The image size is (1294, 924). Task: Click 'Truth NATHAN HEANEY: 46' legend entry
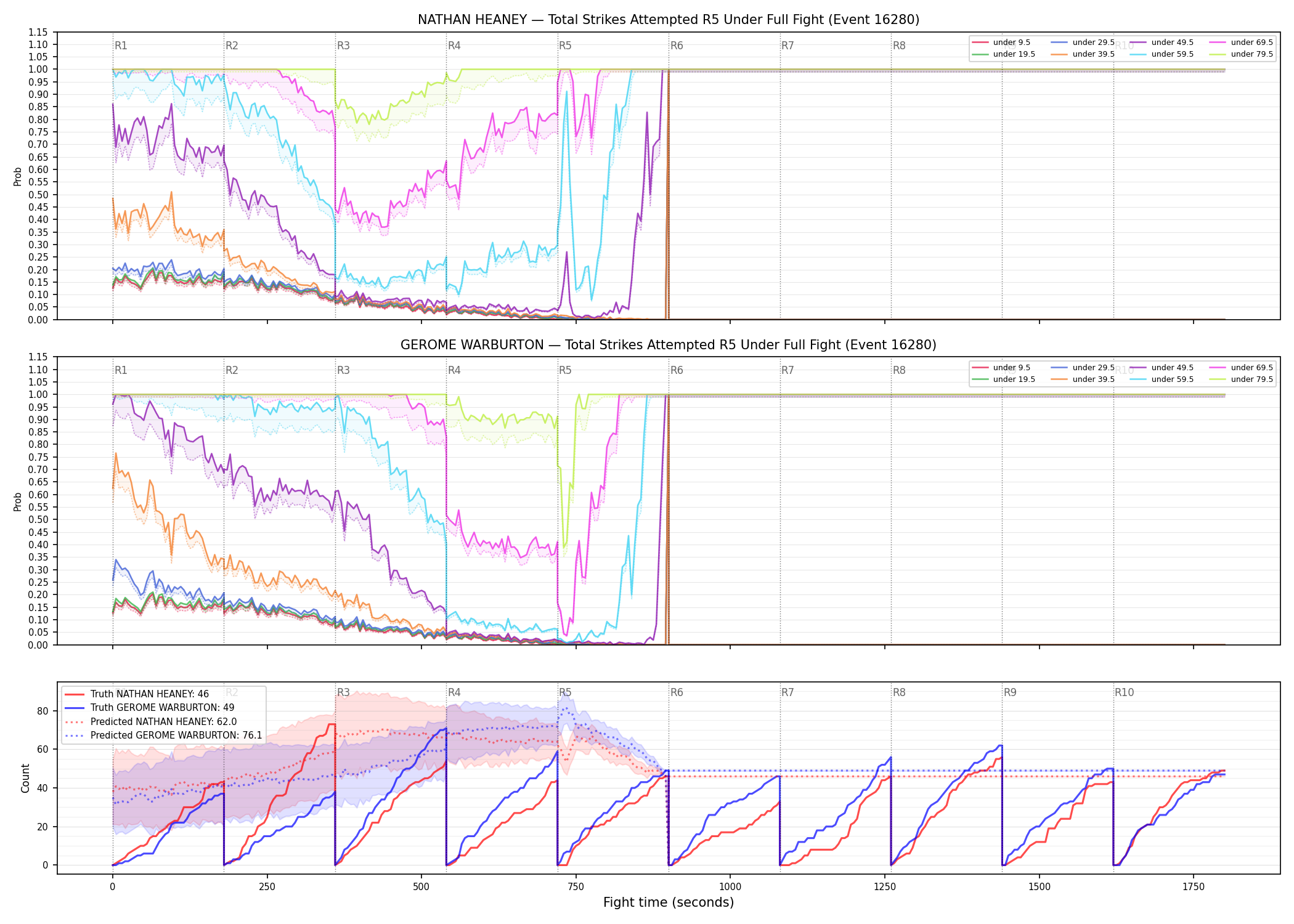[x=137, y=694]
